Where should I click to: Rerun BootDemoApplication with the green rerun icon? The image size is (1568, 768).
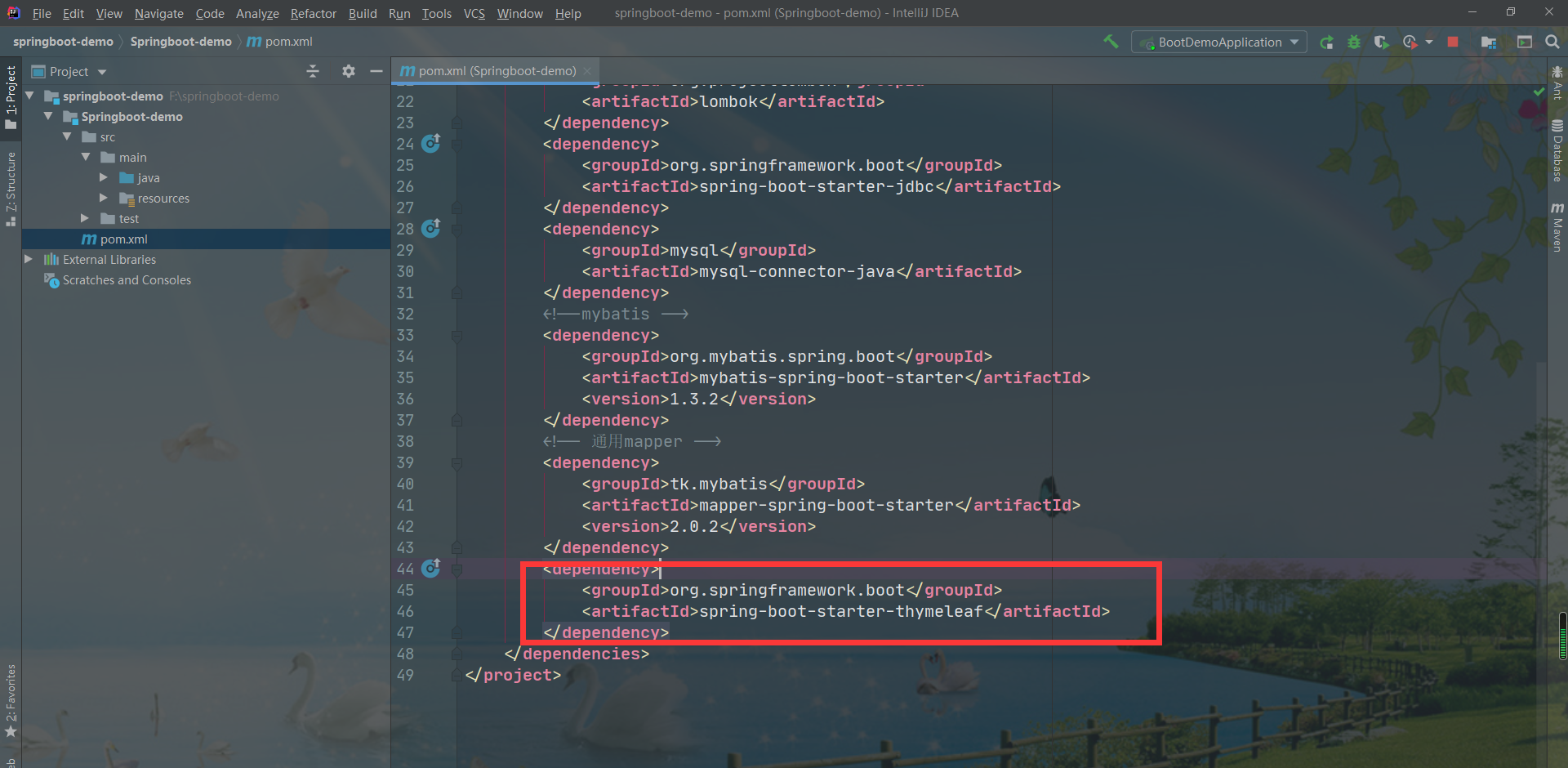pos(1327,42)
